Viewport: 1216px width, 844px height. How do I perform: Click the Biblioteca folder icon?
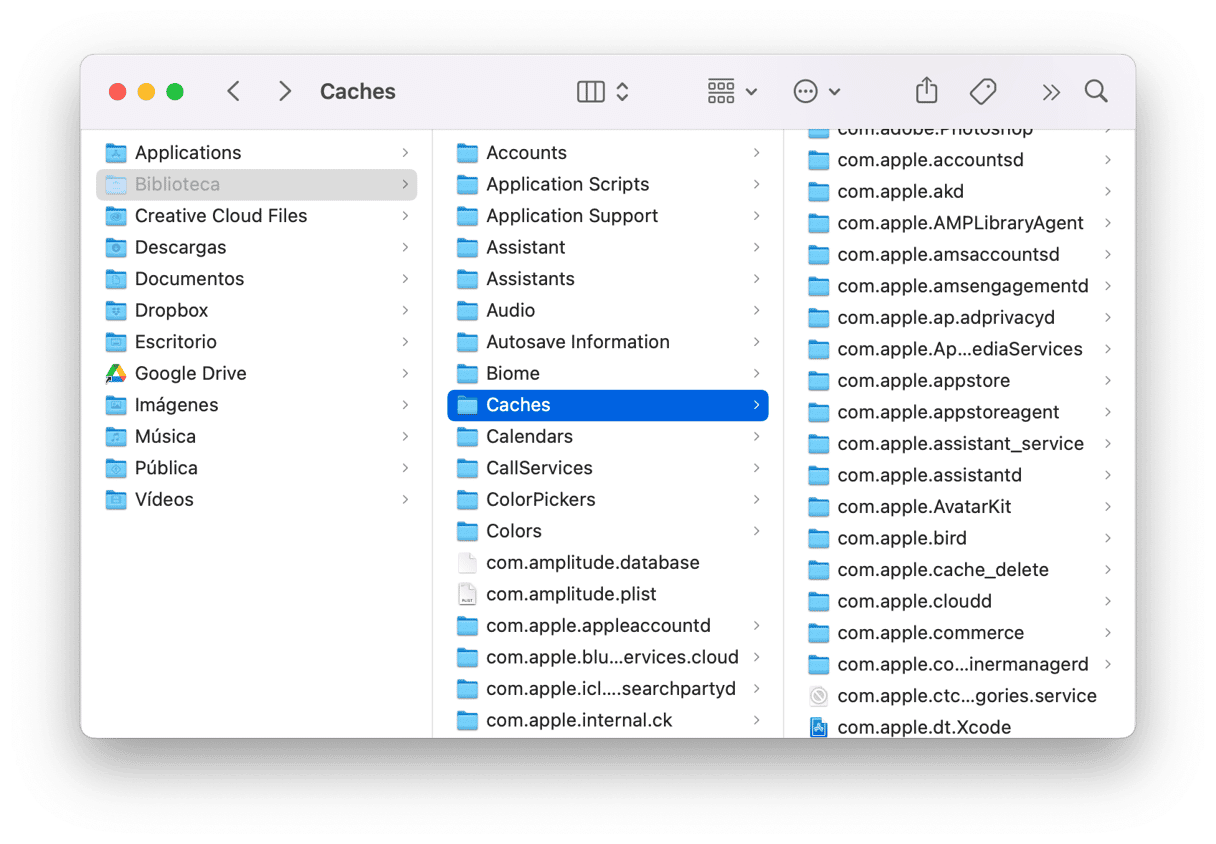pyautogui.click(x=117, y=184)
